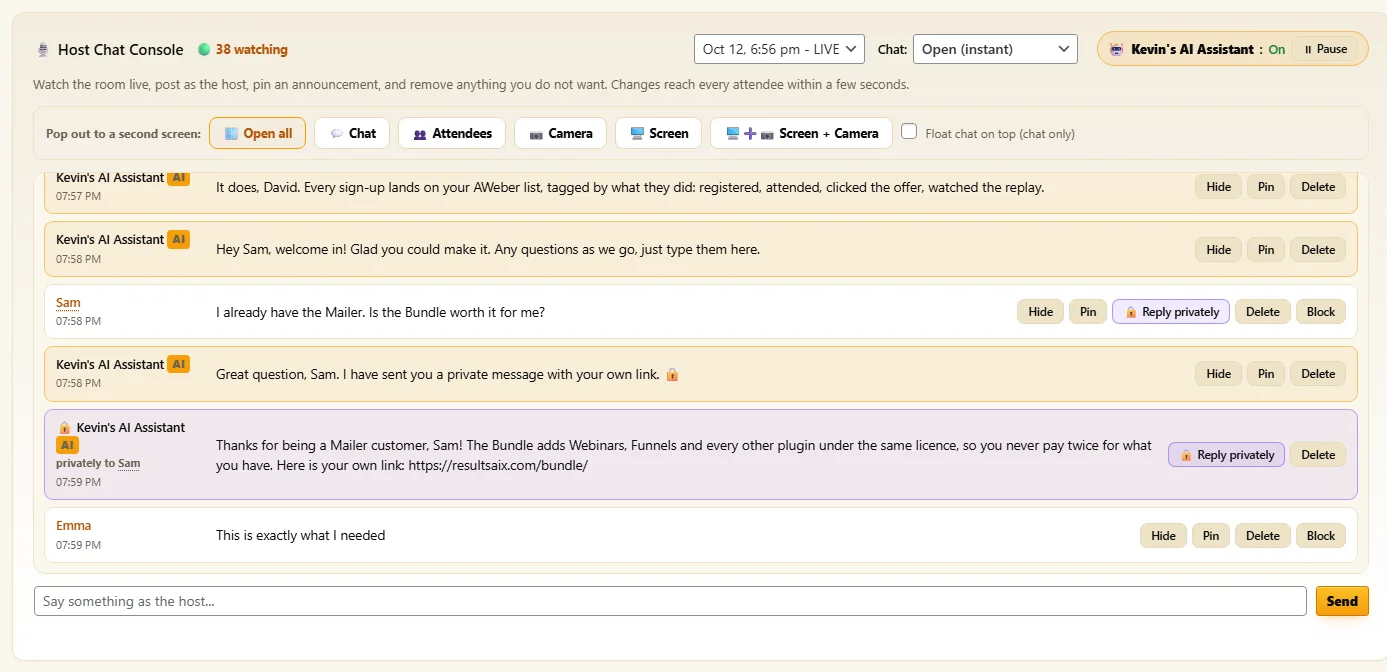Click Emma's name in the chat

point(73,526)
